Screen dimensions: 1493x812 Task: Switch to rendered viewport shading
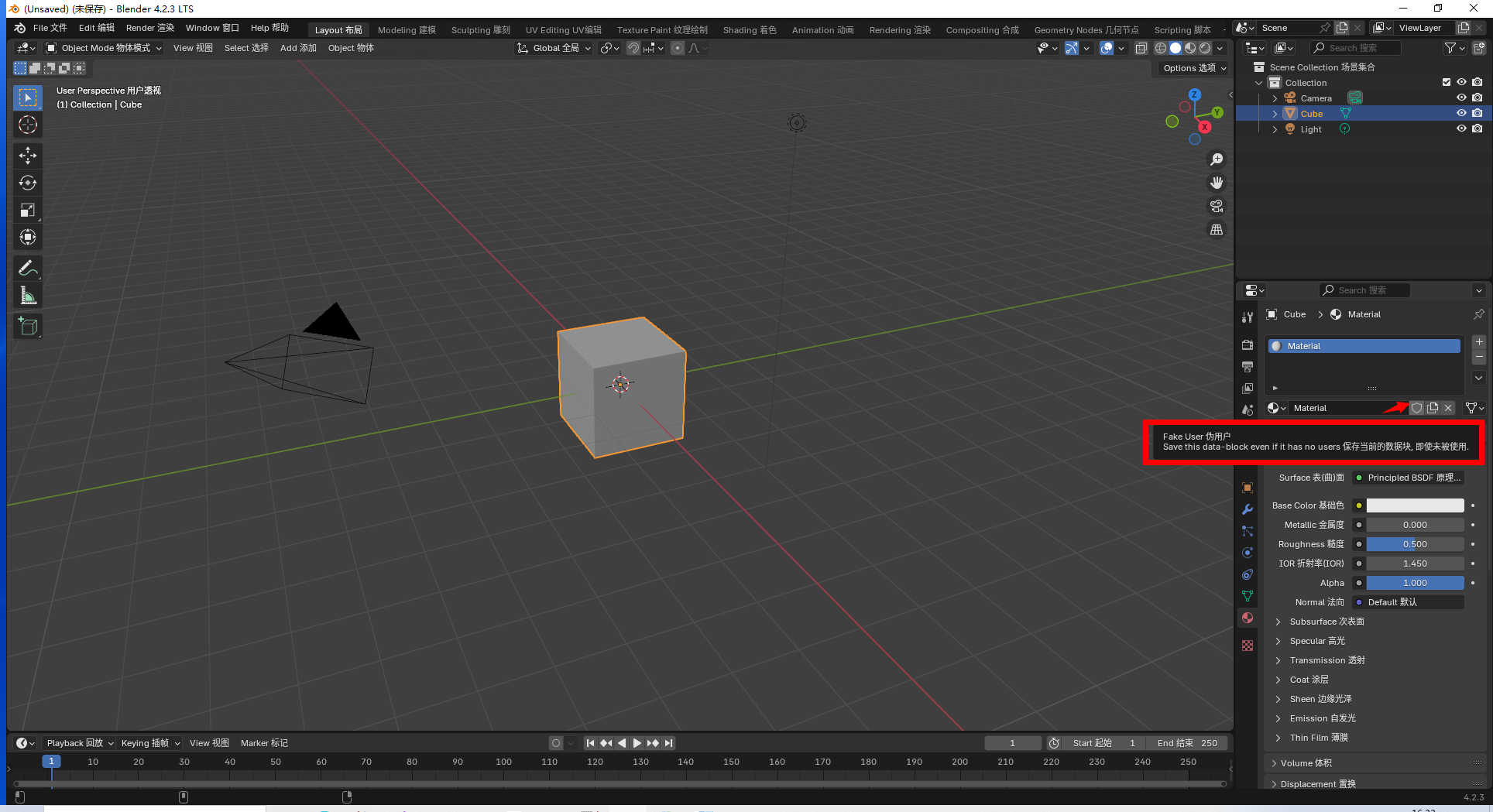[1205, 48]
